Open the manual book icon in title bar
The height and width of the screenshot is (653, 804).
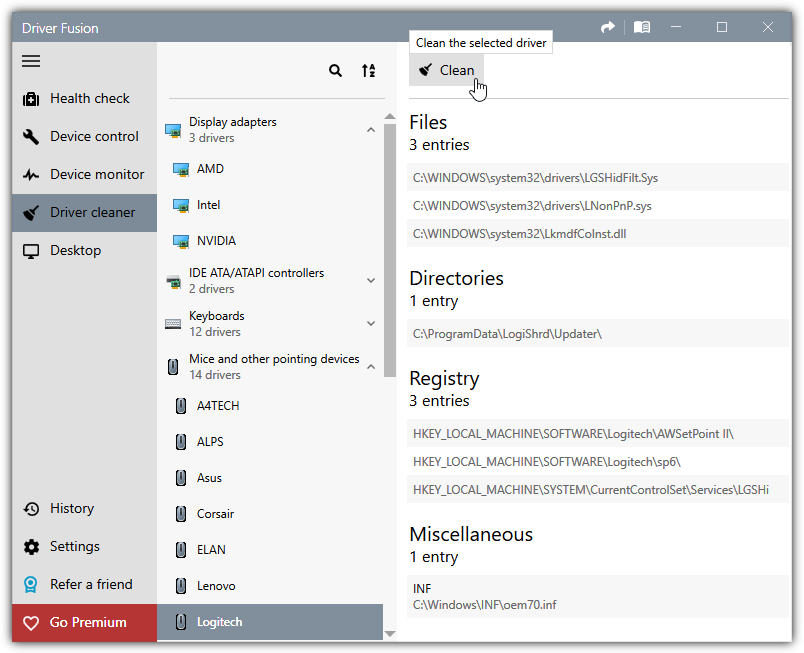642,27
